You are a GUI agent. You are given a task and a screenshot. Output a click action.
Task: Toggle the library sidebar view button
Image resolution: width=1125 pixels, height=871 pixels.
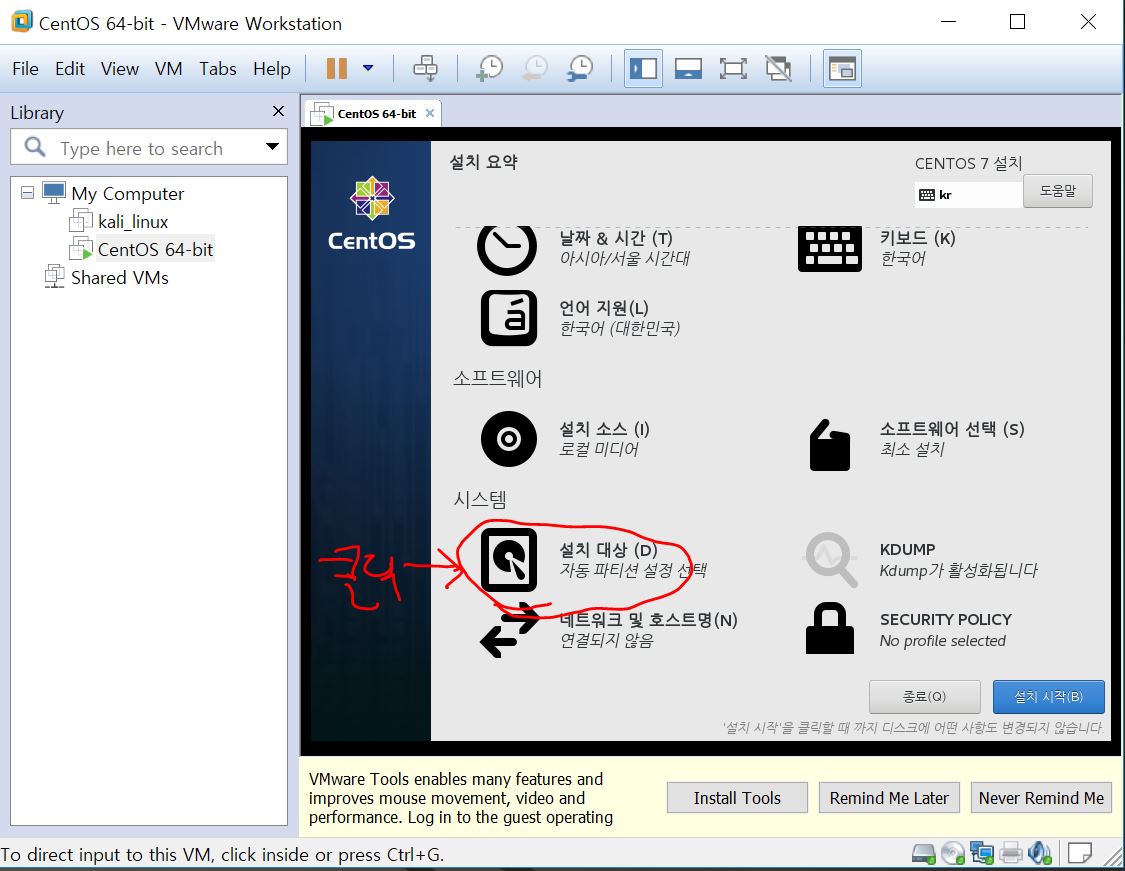643,69
